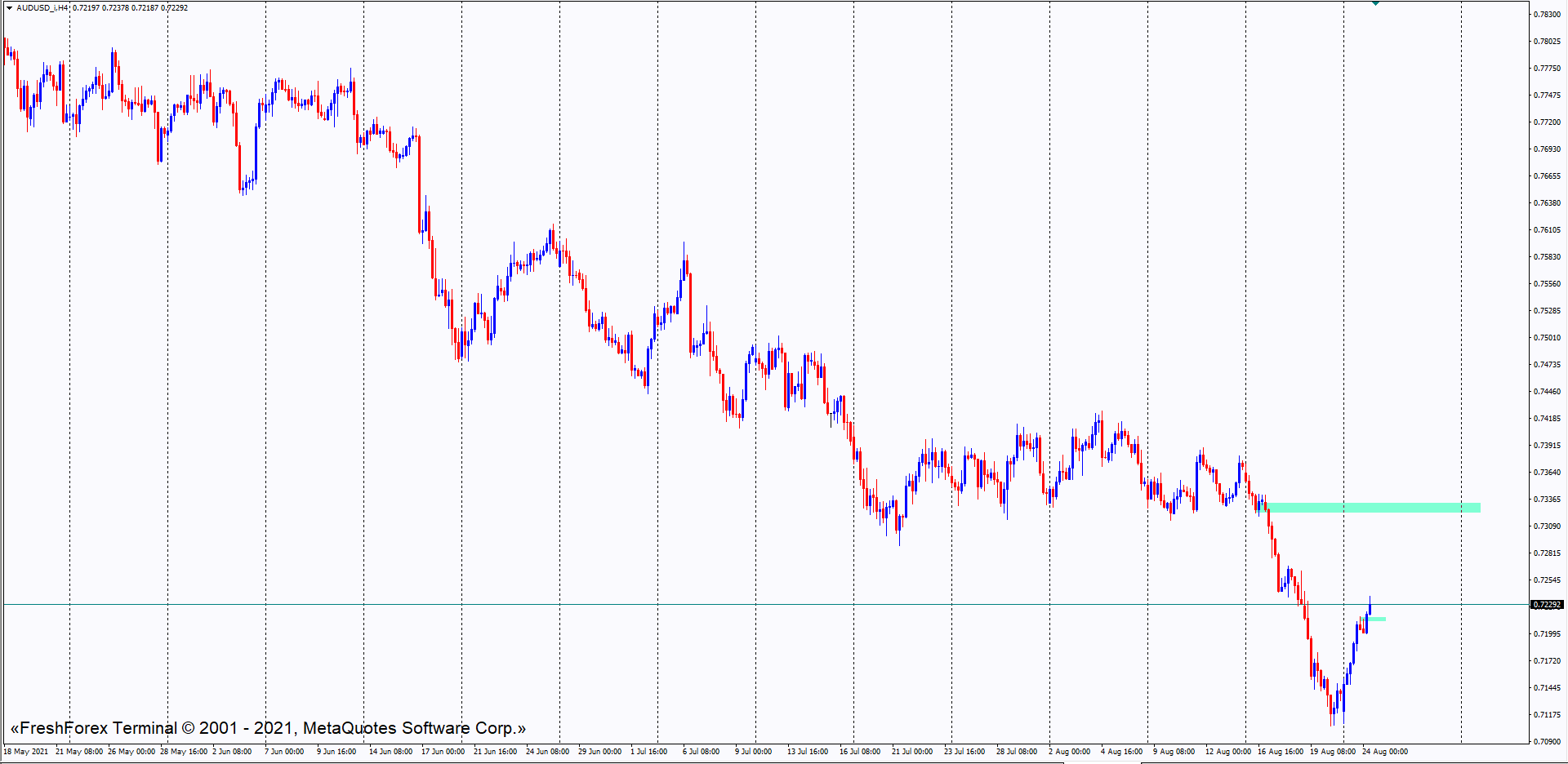Viewport: 1568px width, 764px height.
Task: Click the 13 Jul 16:00 time label
Action: [x=808, y=752]
